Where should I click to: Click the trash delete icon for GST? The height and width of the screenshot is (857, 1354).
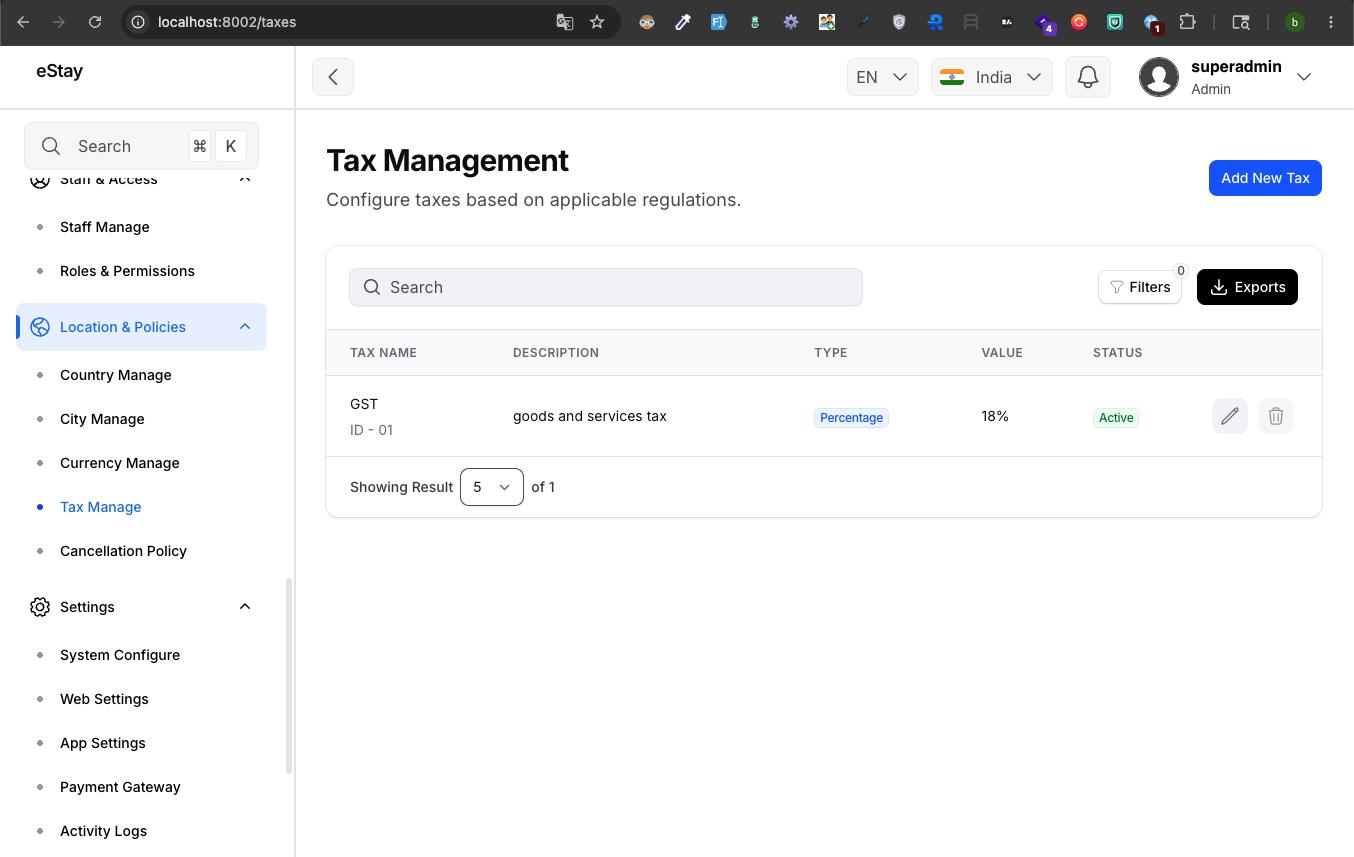coord(1276,416)
